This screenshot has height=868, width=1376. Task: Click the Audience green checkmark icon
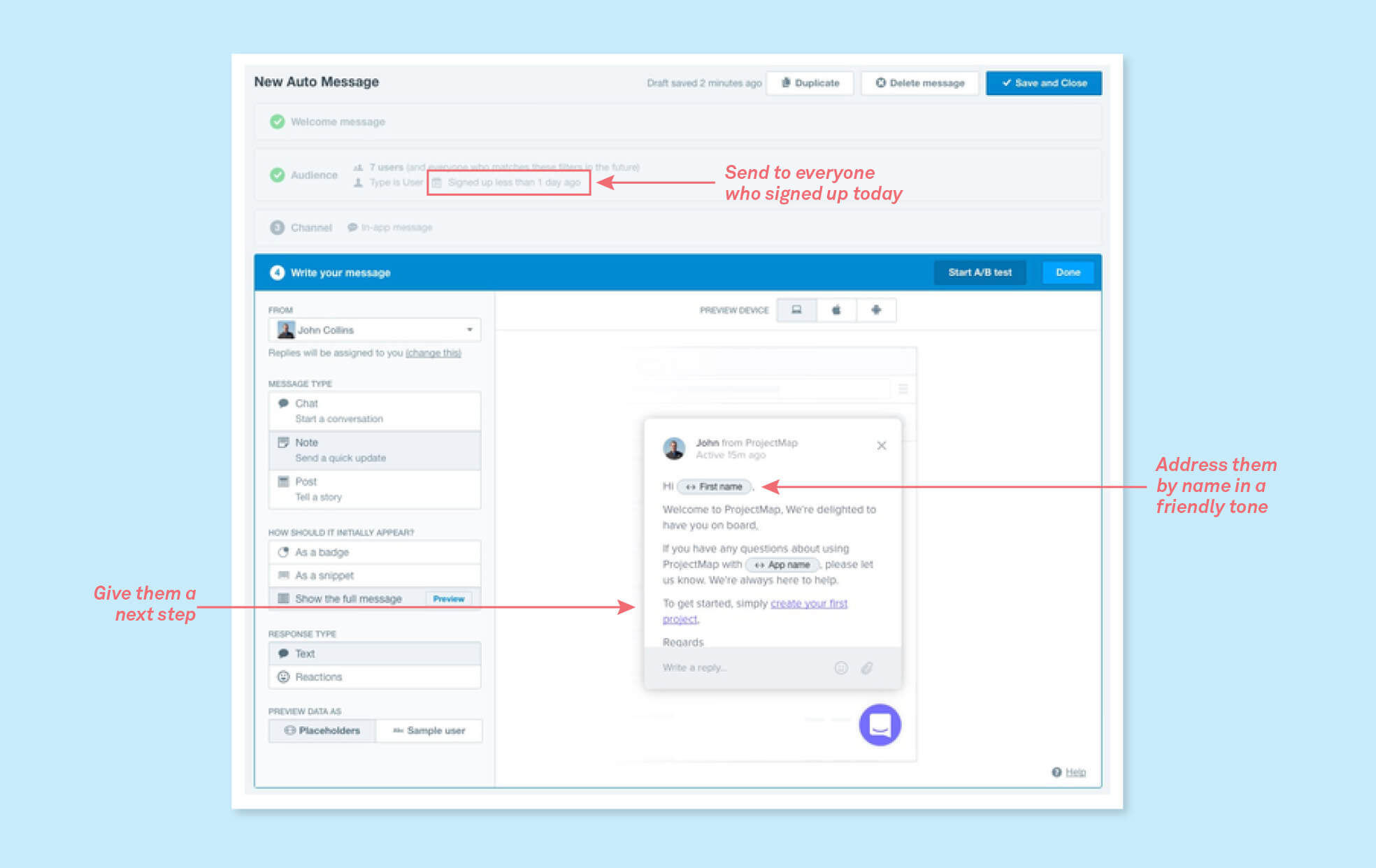(x=278, y=175)
